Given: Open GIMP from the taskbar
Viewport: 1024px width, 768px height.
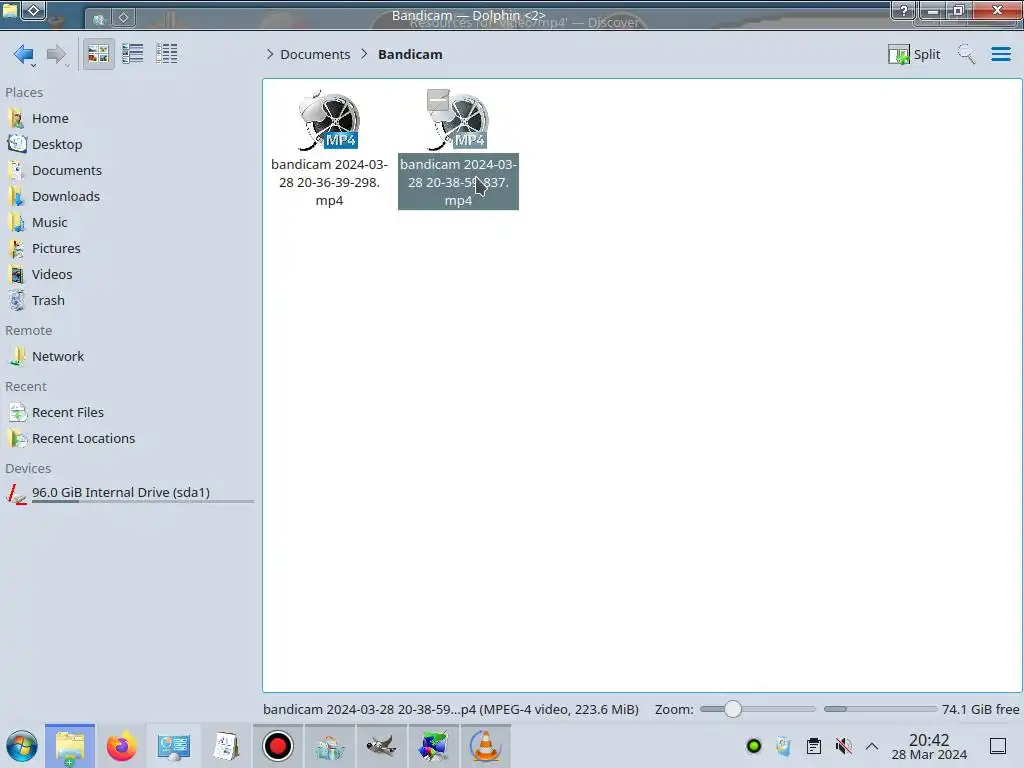Looking at the screenshot, I should coord(381,746).
